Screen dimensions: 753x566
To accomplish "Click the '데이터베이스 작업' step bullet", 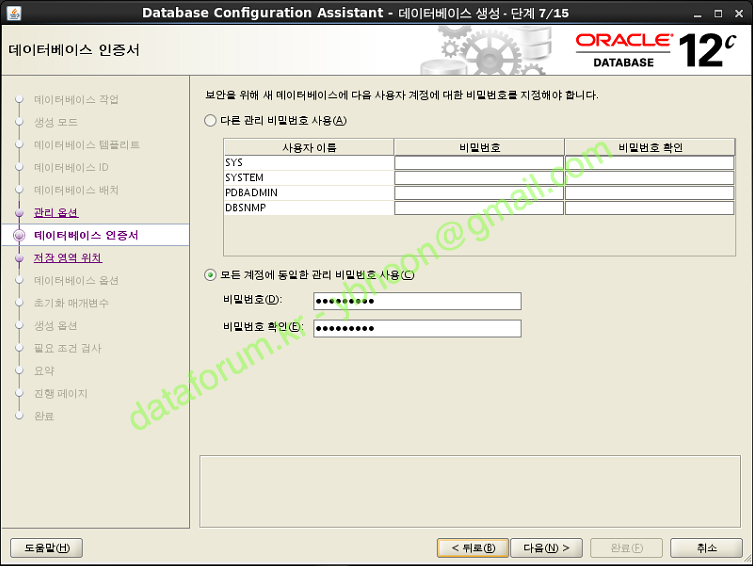I will click(x=18, y=100).
